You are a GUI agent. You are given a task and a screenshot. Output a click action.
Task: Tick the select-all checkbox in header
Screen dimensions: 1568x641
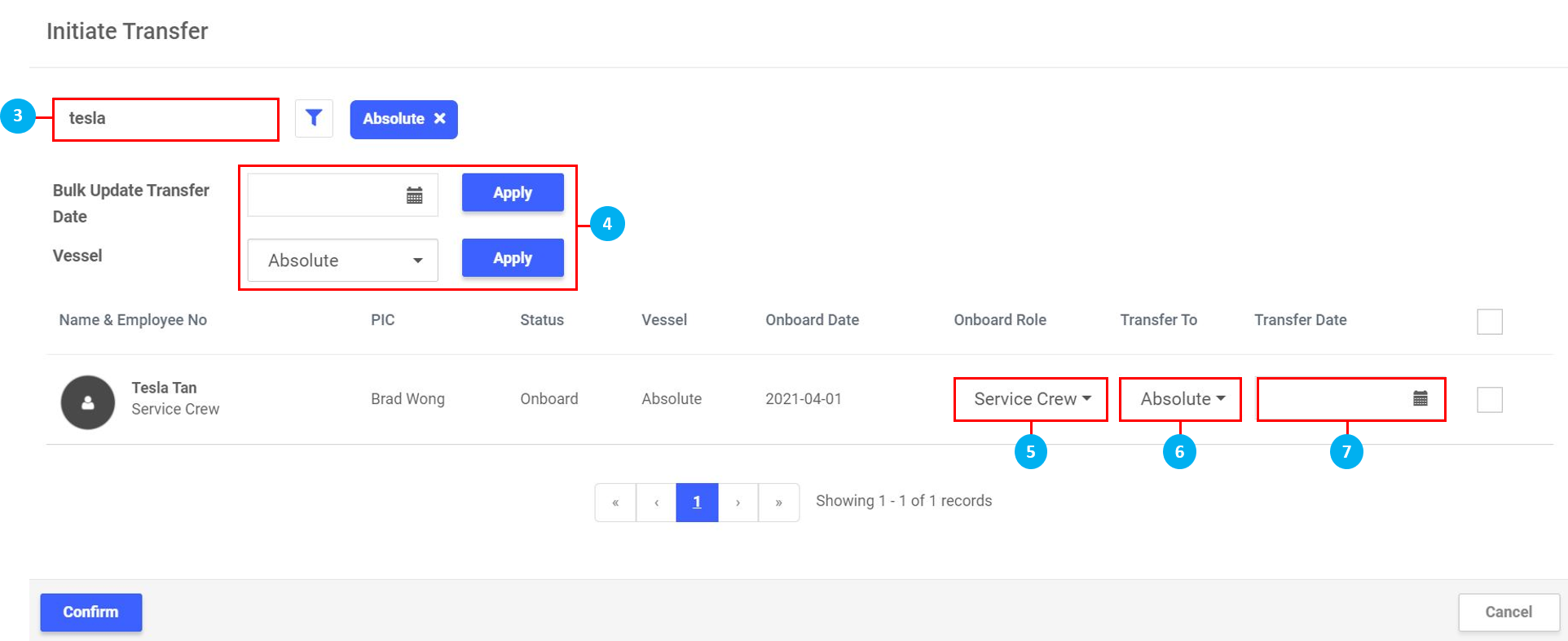1489,322
